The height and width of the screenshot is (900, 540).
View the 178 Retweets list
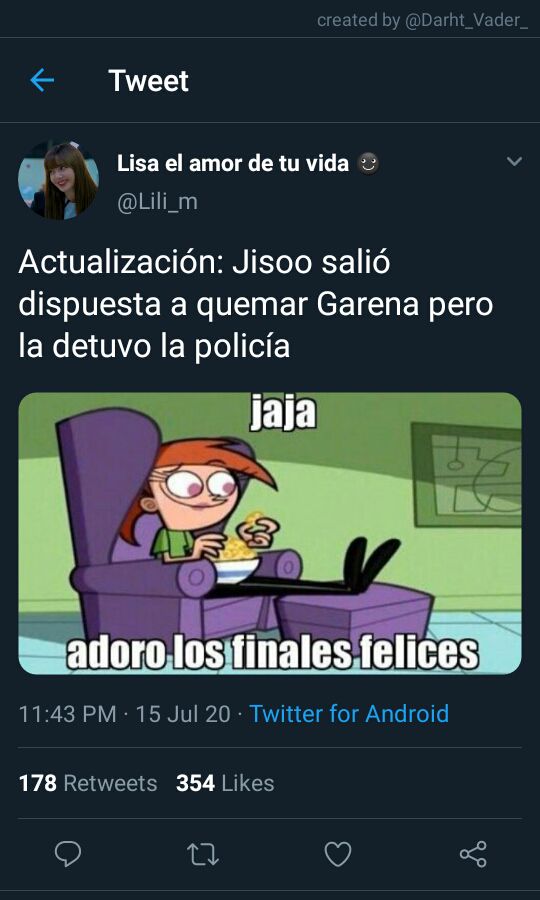pyautogui.click(x=88, y=783)
